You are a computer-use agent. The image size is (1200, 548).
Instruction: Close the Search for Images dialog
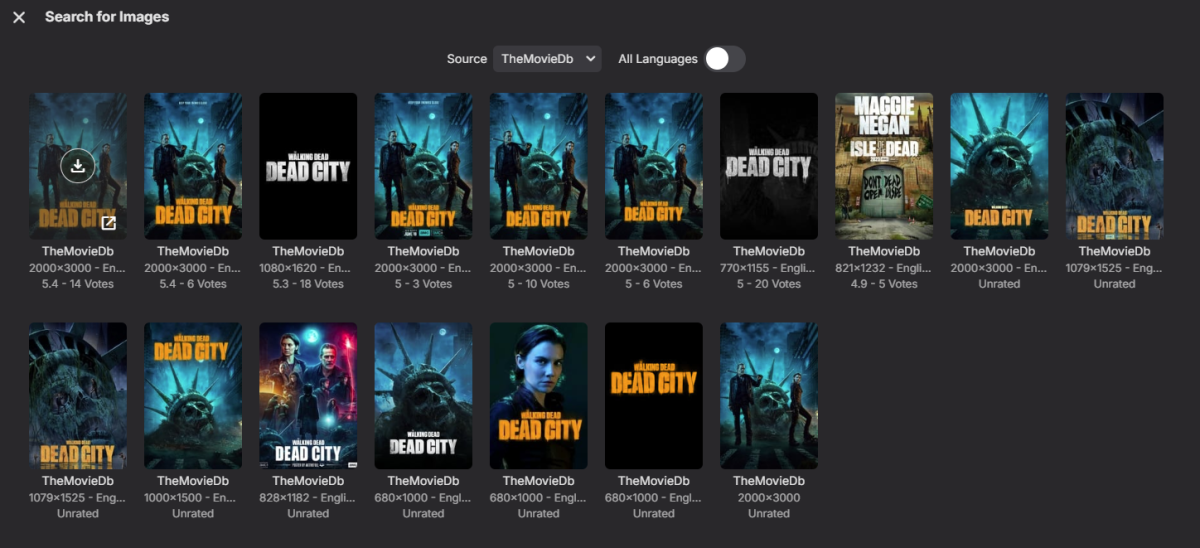19,17
